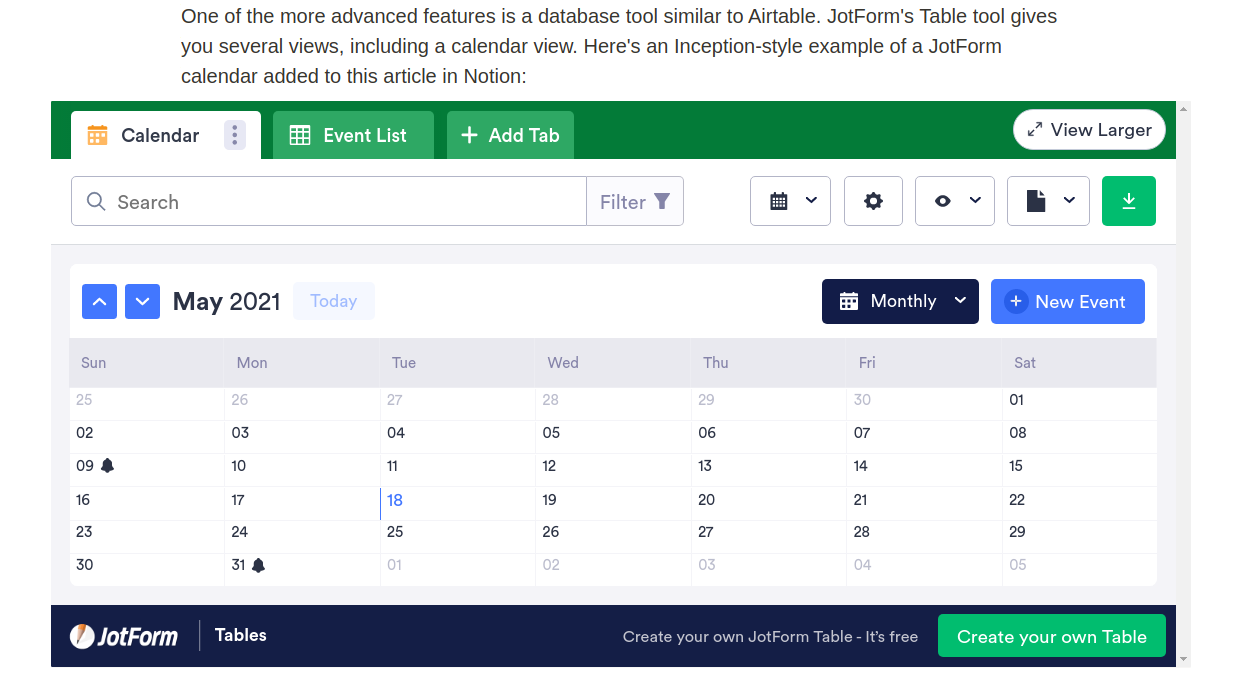Image resolution: width=1233 pixels, height=678 pixels.
Task: Click the bell icon on May 09
Action: pos(108,466)
